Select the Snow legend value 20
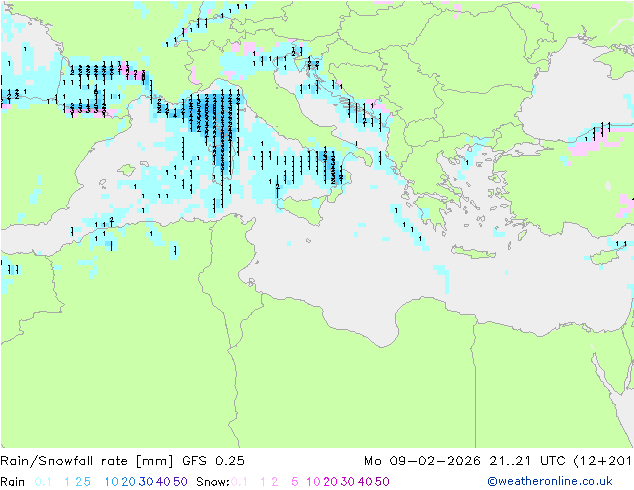The width and height of the screenshot is (634, 490). [x=330, y=482]
